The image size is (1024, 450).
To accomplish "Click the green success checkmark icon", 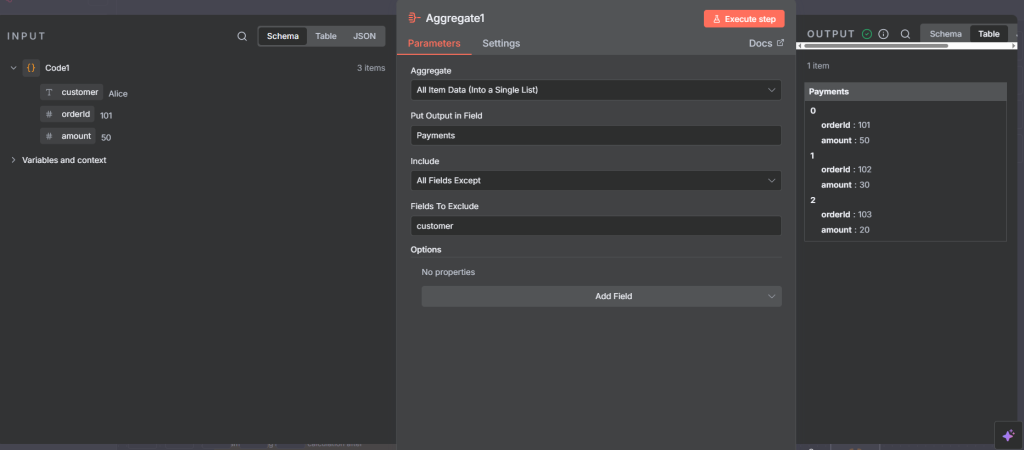I will (x=867, y=34).
